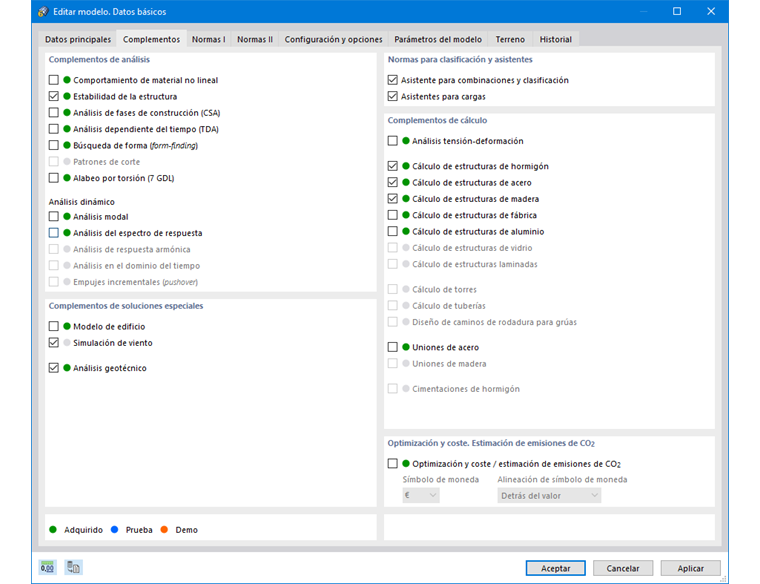Click green Adquirido legend dot

[53, 530]
